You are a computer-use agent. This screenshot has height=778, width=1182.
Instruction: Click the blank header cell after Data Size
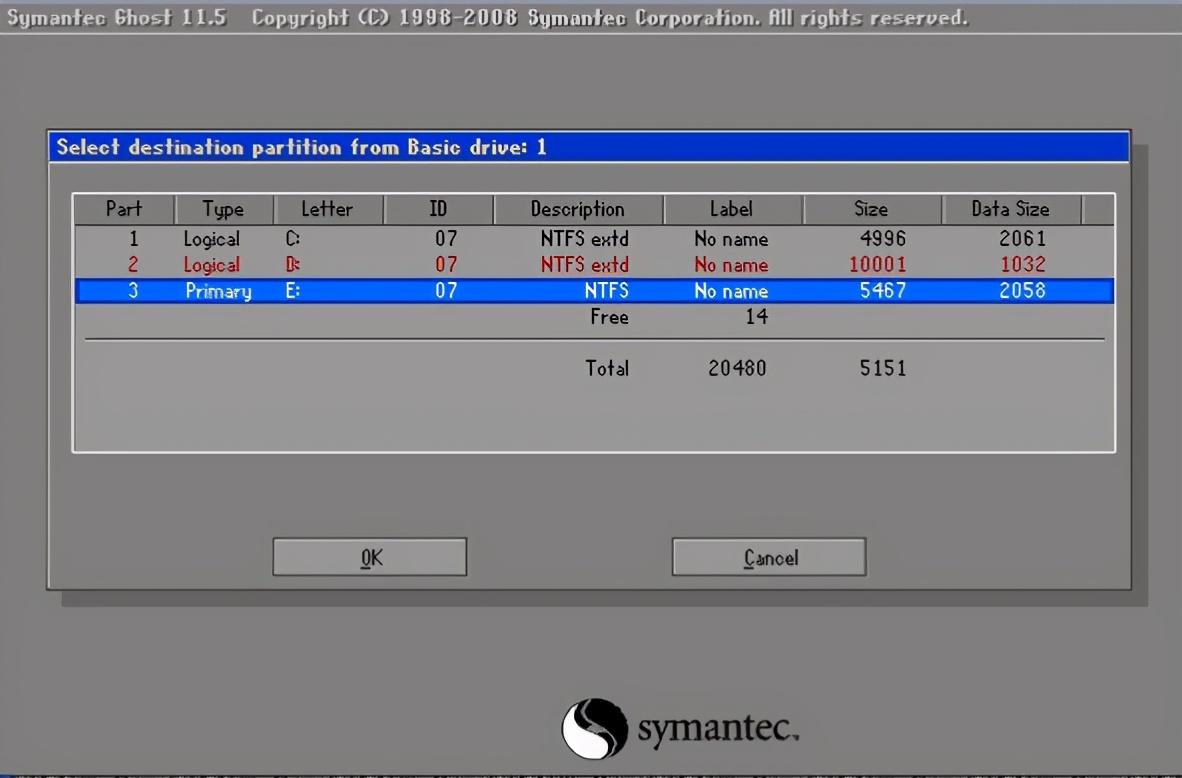(1097, 209)
